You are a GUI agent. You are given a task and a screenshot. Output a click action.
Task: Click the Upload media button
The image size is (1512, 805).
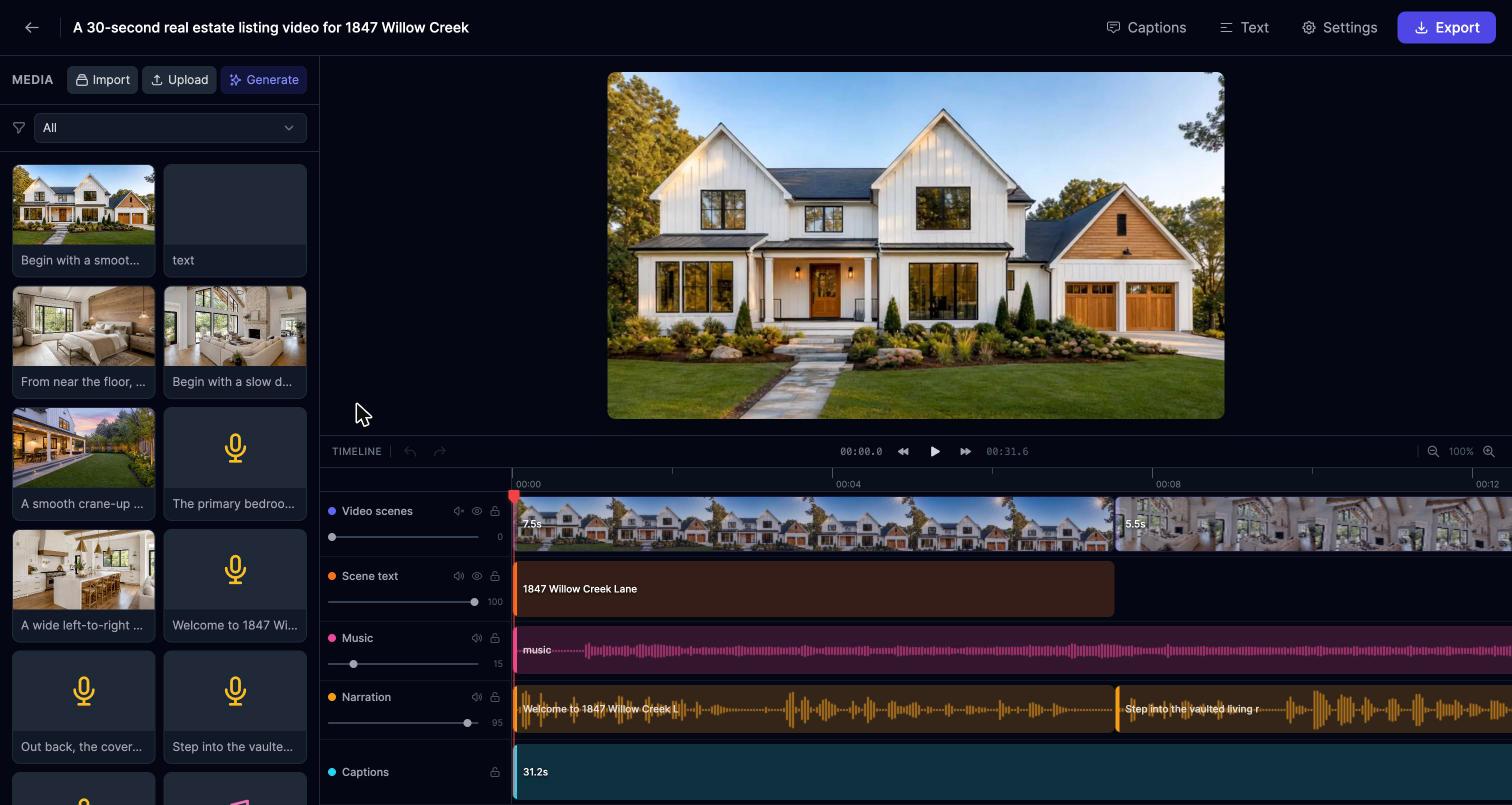(179, 80)
